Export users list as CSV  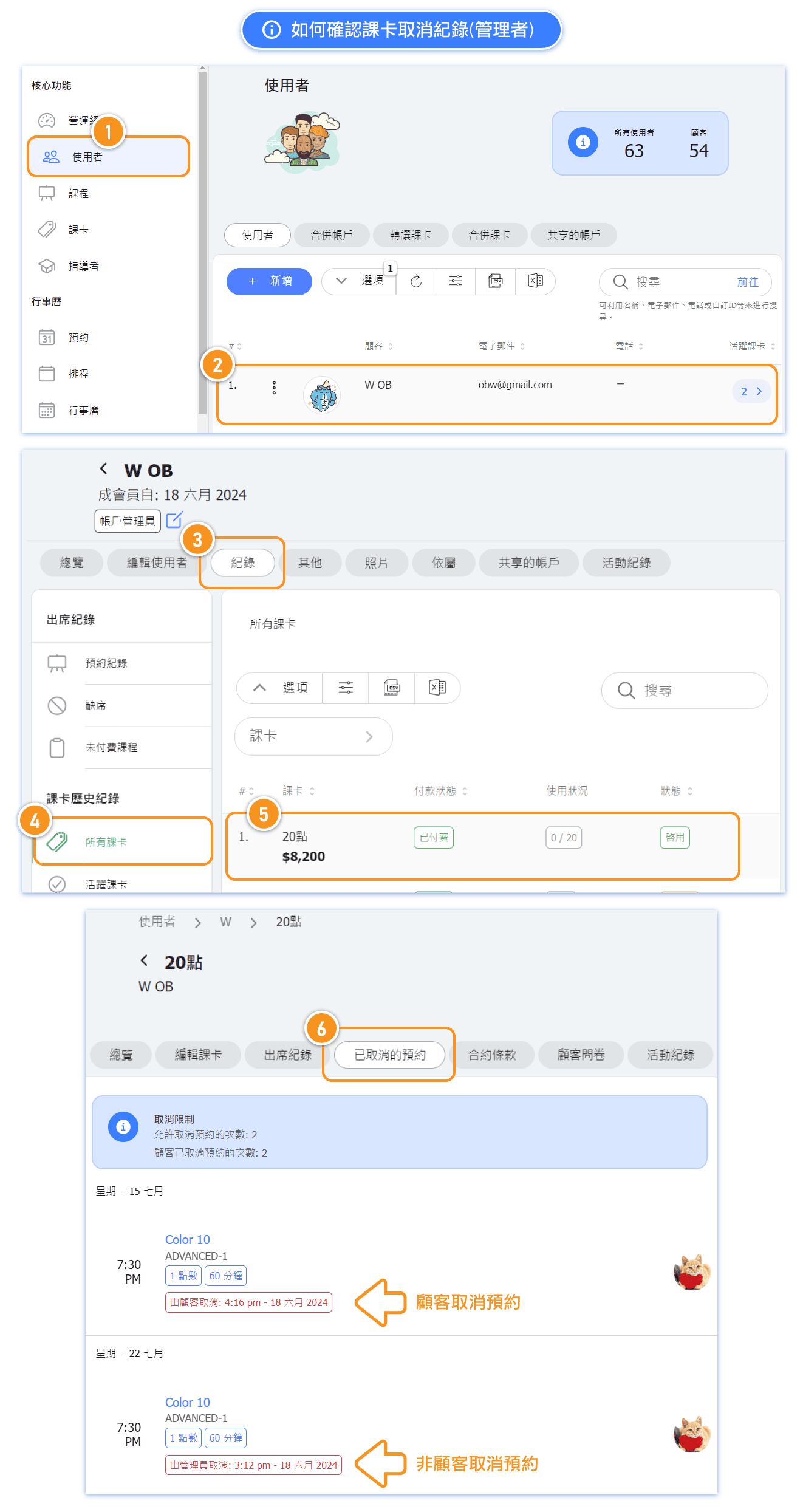tap(496, 281)
